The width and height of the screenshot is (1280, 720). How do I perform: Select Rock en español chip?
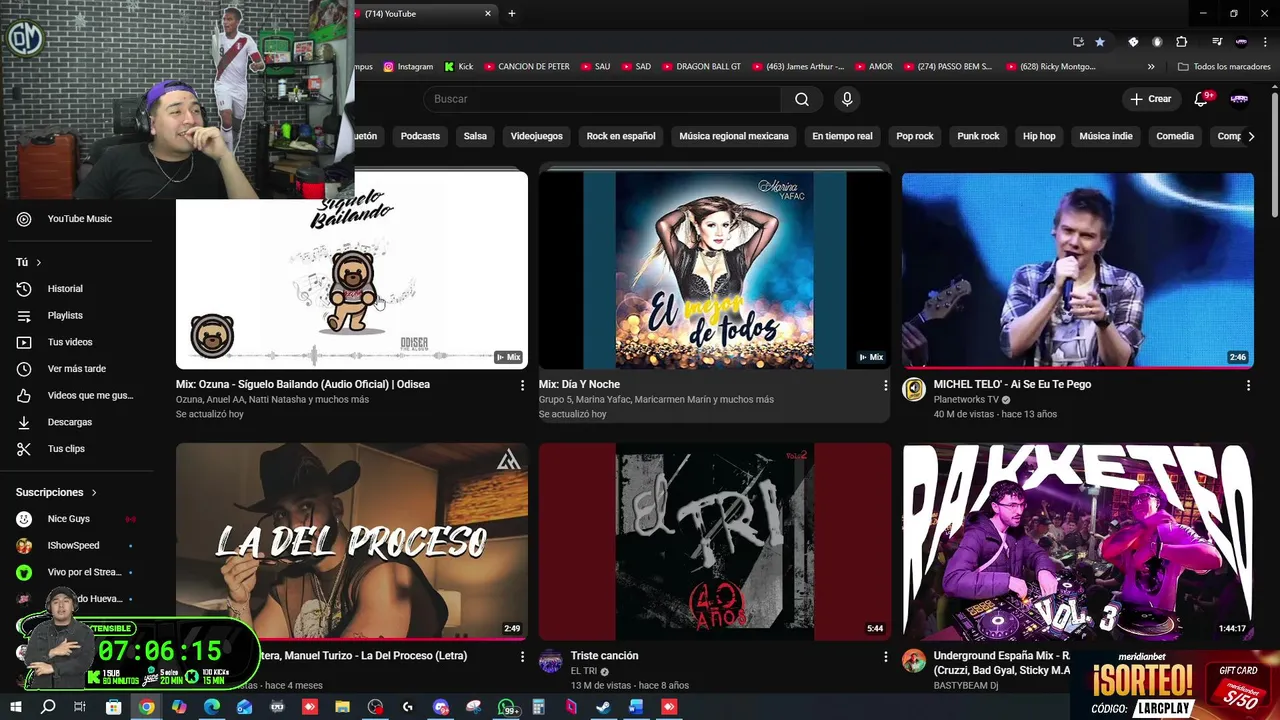point(621,136)
